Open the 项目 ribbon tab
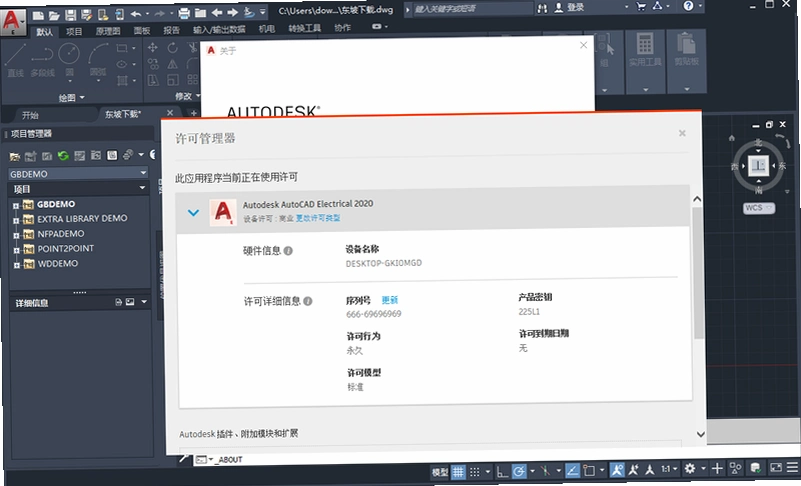 [x=74, y=32]
